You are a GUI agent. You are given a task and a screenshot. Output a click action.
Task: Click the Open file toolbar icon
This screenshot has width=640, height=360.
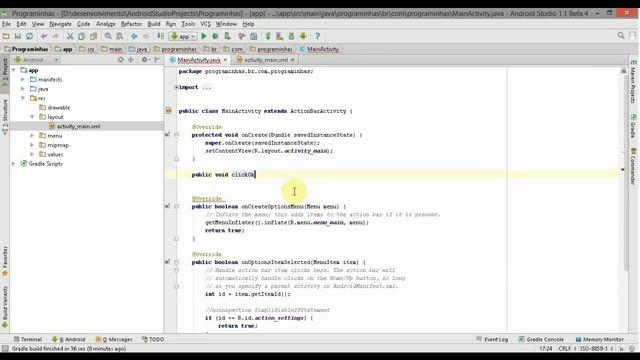pos(6,36)
